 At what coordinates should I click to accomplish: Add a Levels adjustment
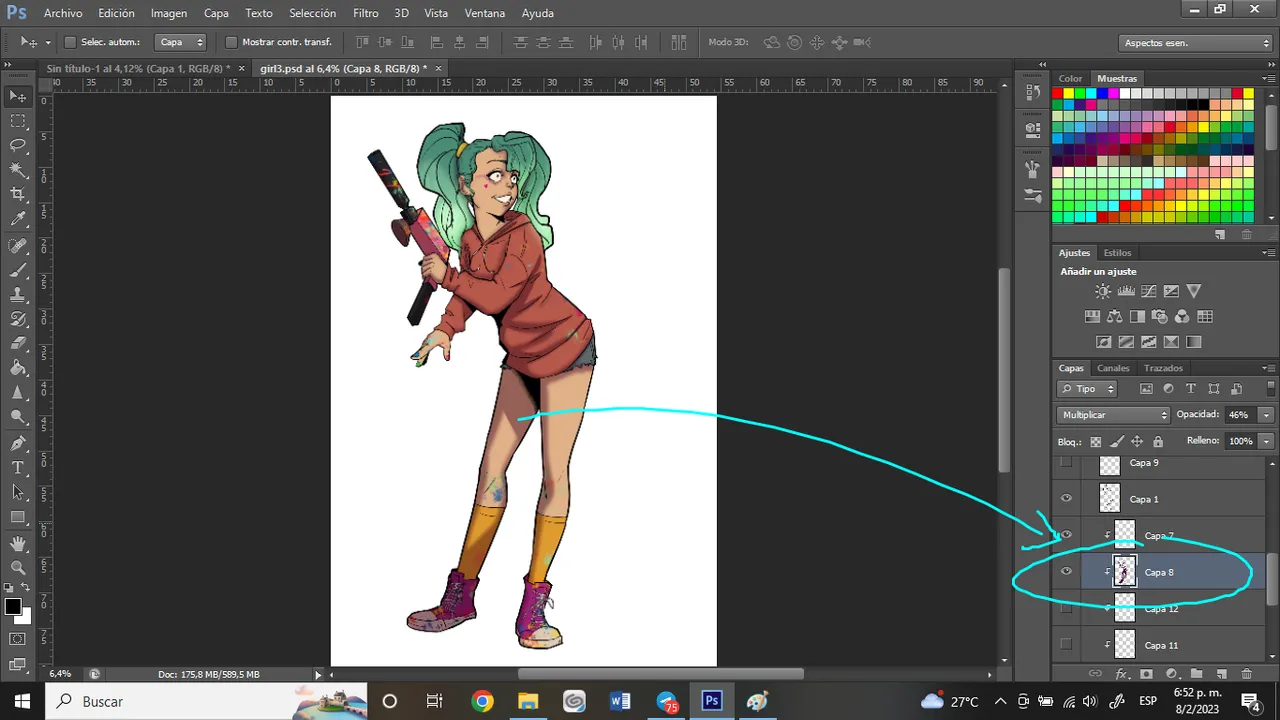point(1126,292)
